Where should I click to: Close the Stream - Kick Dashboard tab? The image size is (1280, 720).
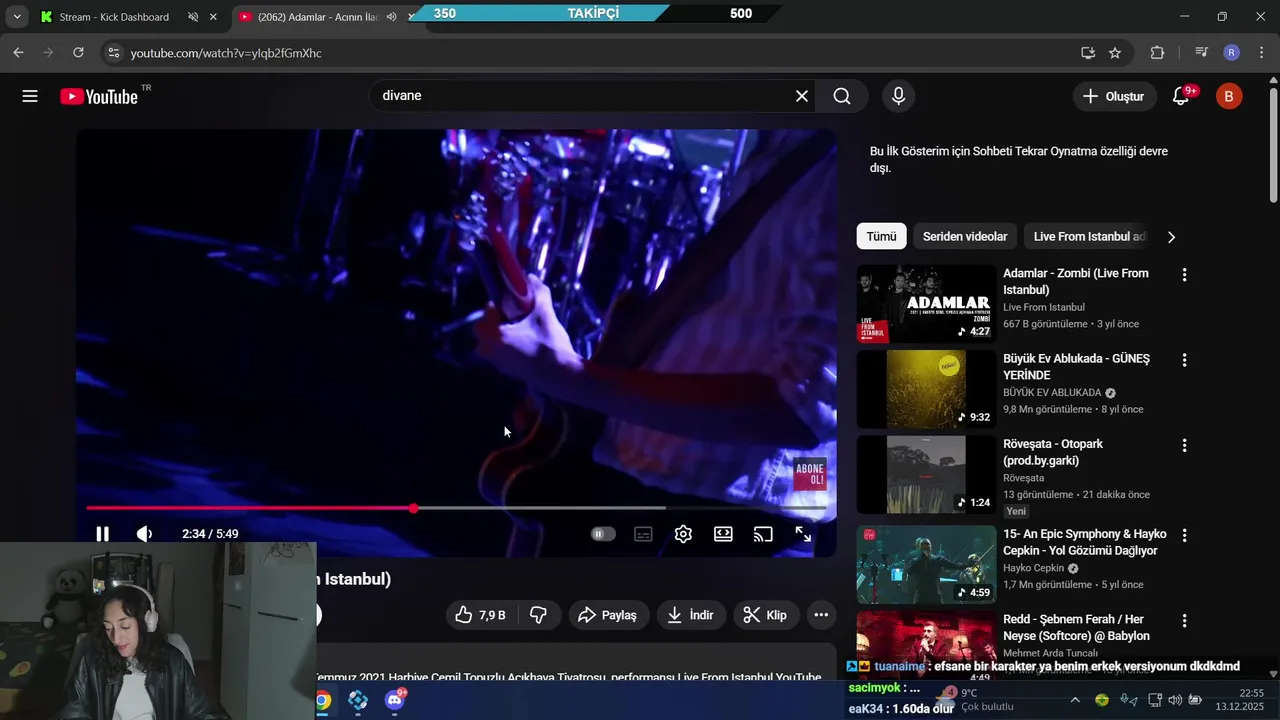(213, 17)
